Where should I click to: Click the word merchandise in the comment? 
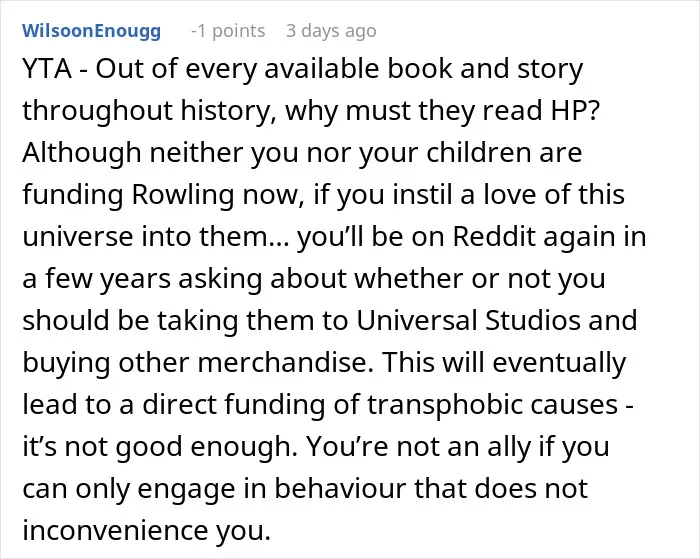click(285, 362)
